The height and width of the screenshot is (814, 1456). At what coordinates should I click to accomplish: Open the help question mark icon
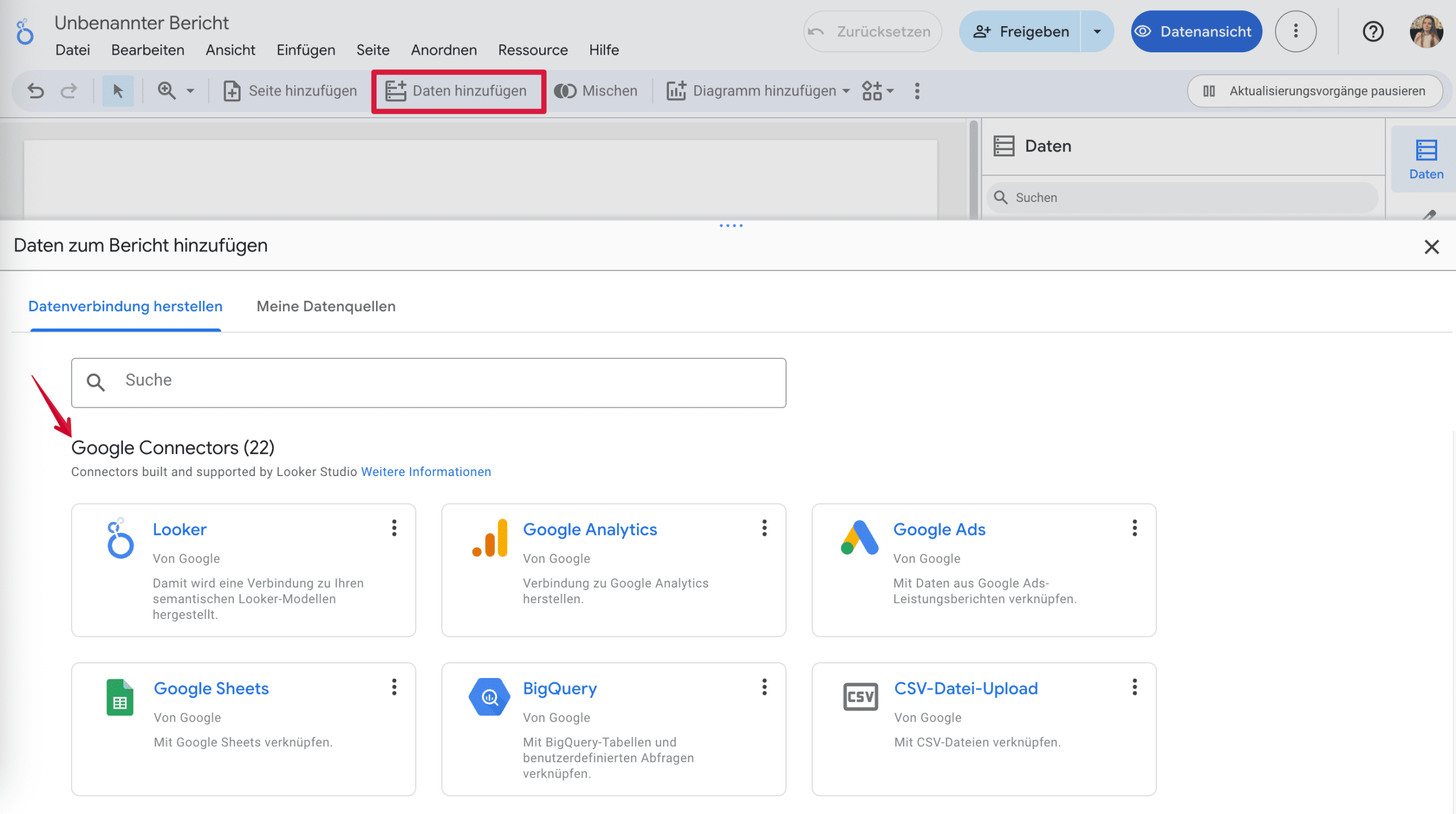click(1373, 32)
